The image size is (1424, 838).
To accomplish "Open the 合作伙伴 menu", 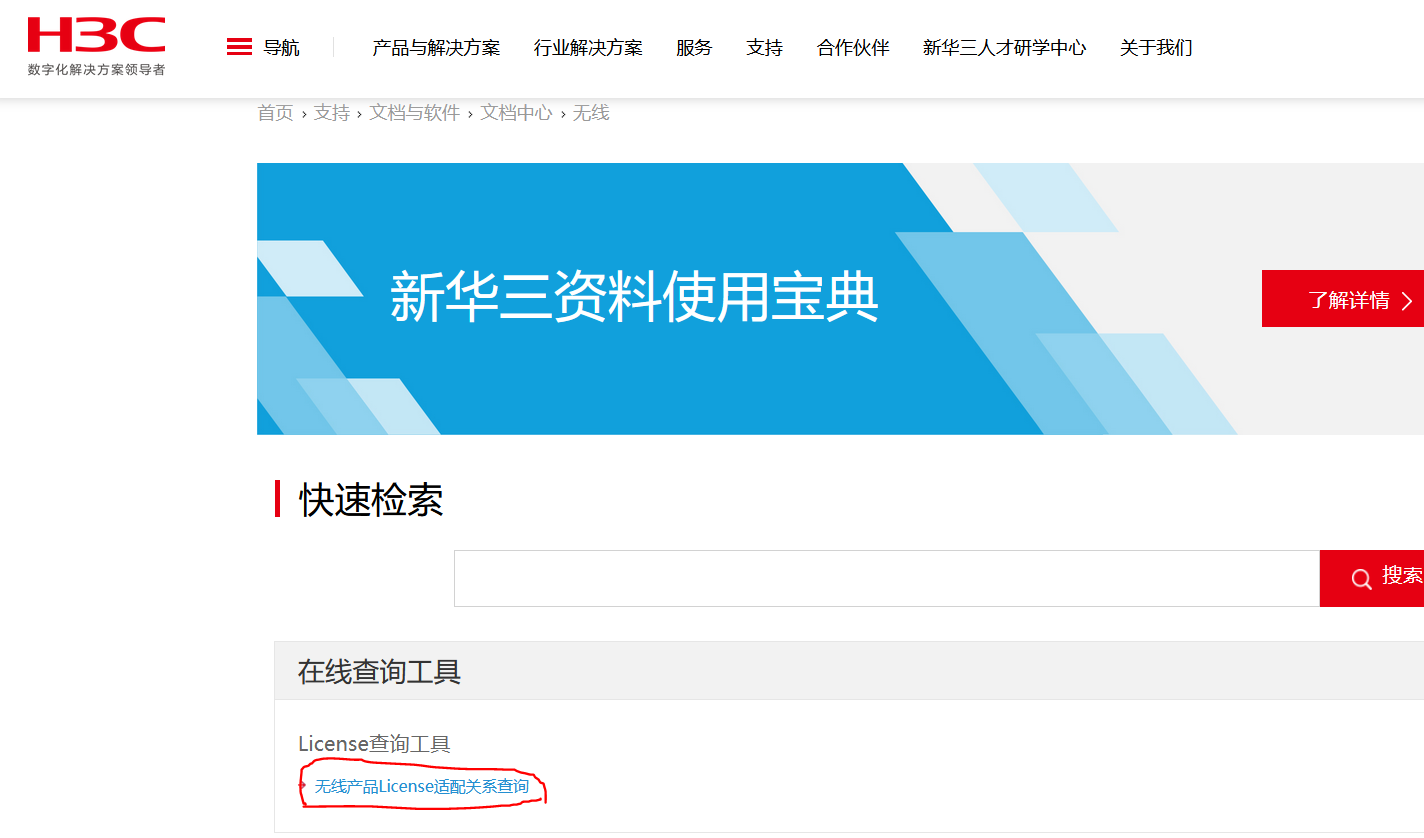I will tap(853, 47).
